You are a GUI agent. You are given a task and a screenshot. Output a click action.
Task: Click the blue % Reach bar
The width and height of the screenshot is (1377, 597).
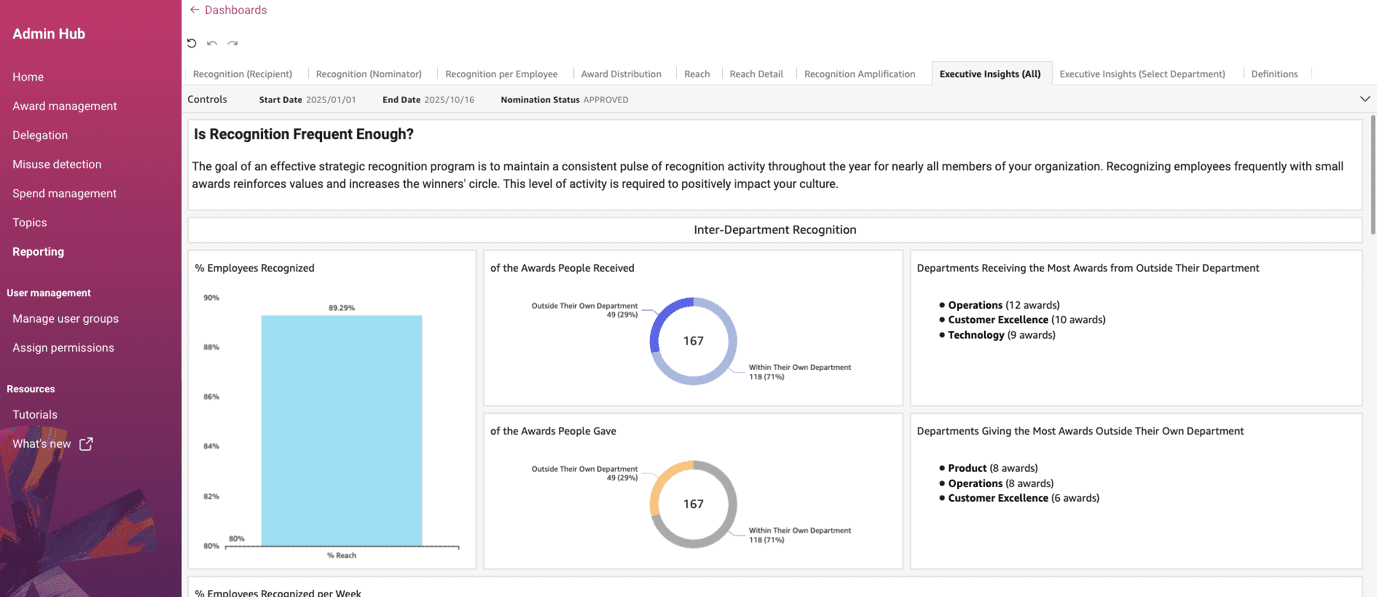341,430
